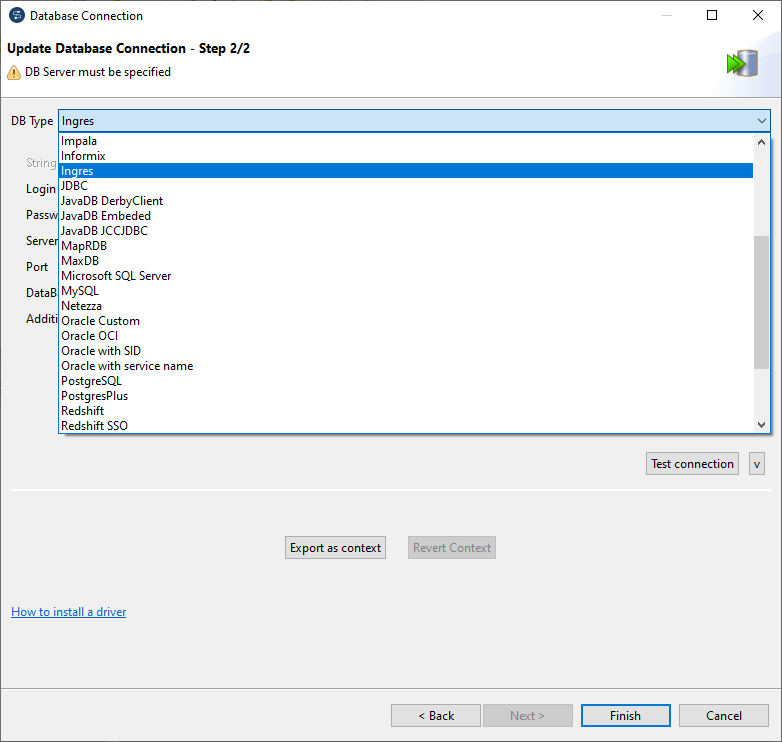Pick Microsoft SQL Server option

click(405, 276)
